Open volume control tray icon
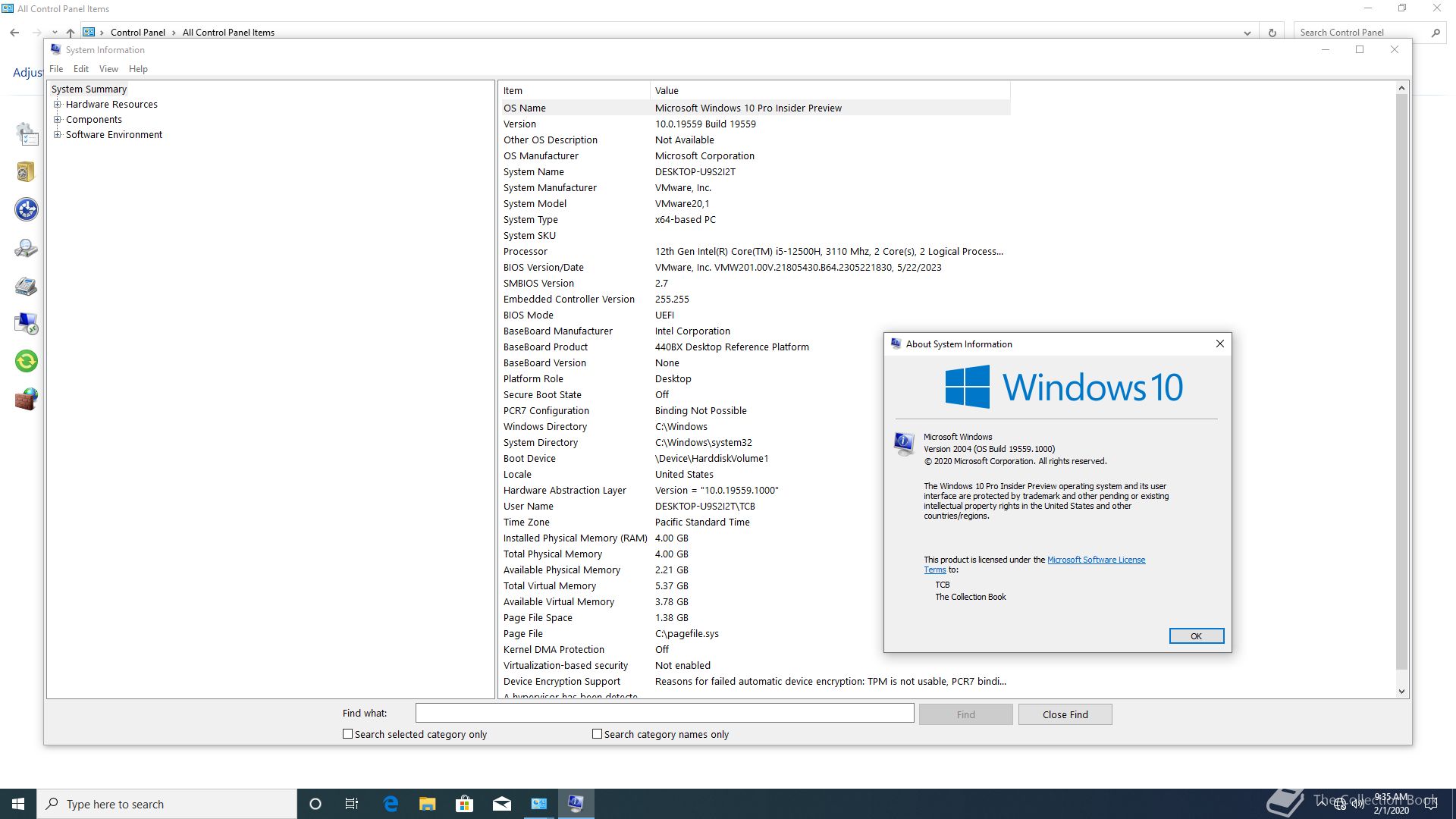The image size is (1456, 819). (x=1357, y=804)
